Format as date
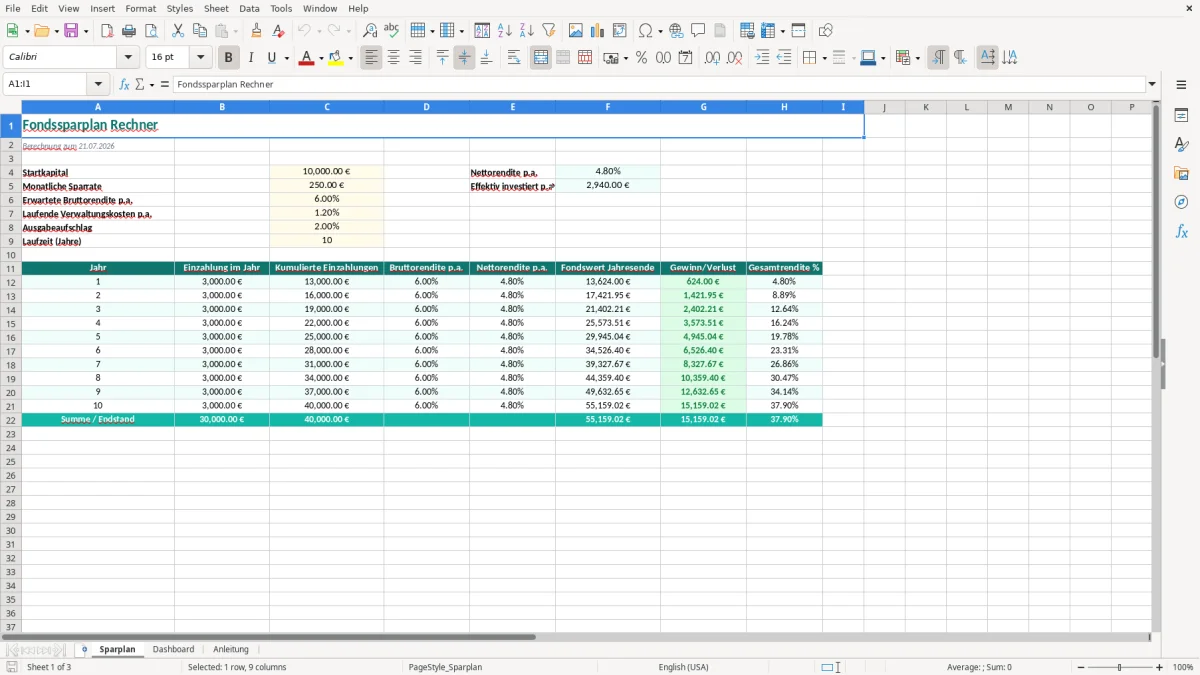 click(x=686, y=58)
